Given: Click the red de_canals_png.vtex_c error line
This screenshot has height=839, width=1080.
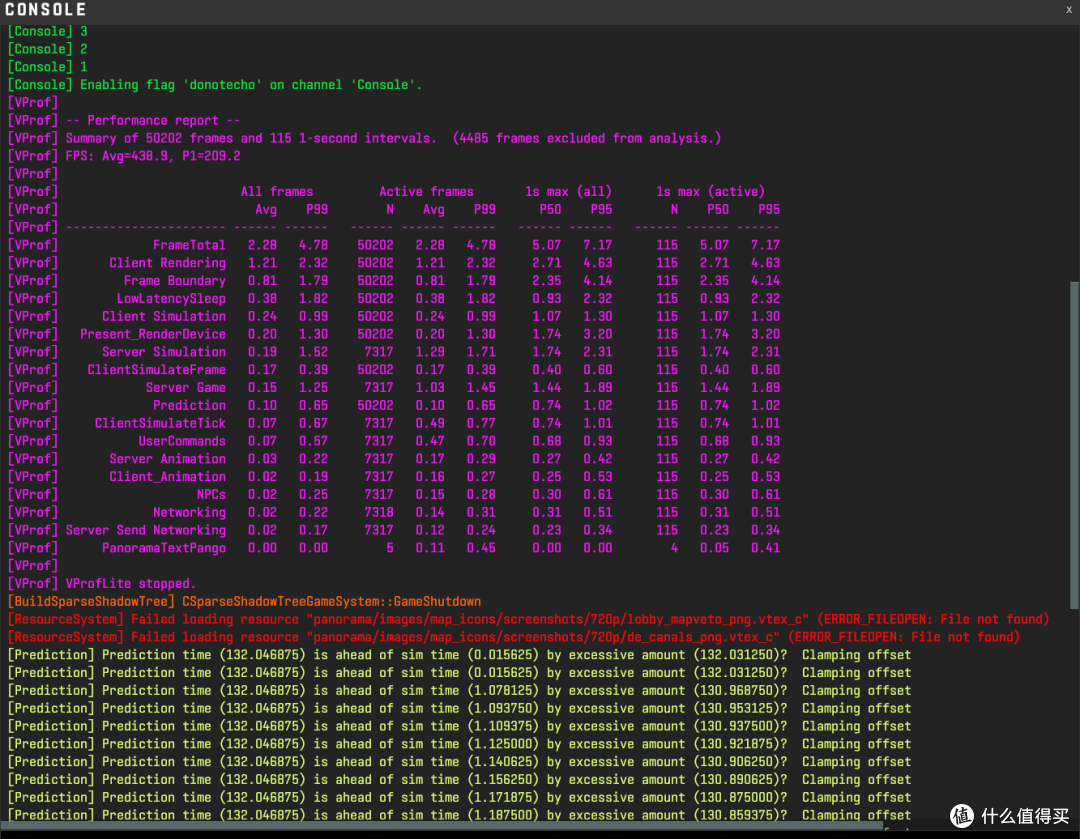Looking at the screenshot, I should coord(514,638).
